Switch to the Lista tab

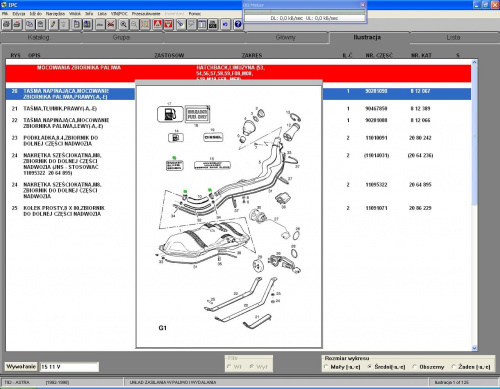click(453, 38)
